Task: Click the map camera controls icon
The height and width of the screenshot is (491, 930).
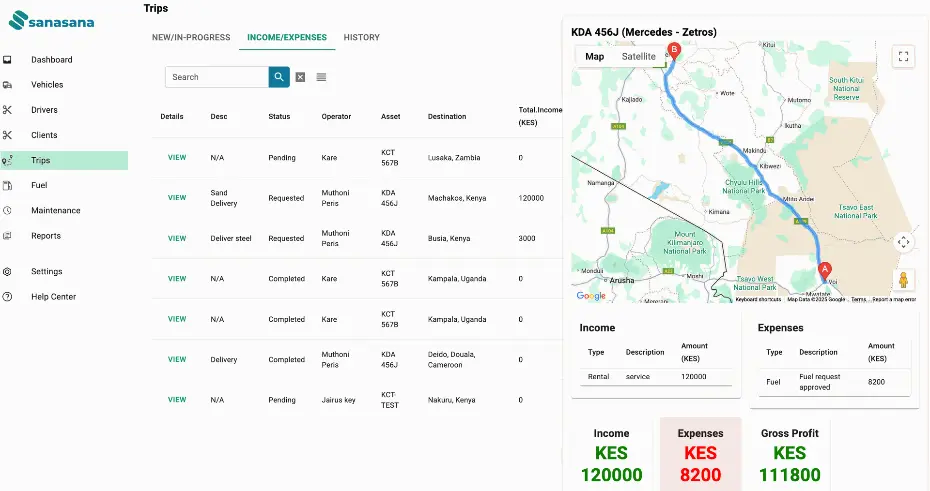Action: pyautogui.click(x=903, y=242)
